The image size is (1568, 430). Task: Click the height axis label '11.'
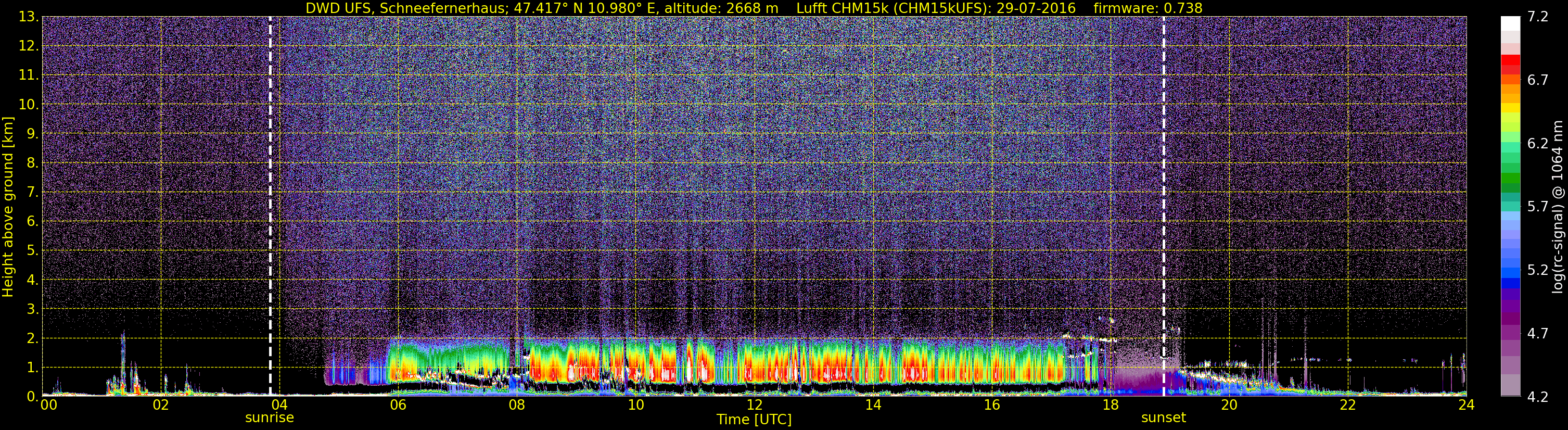click(29, 75)
